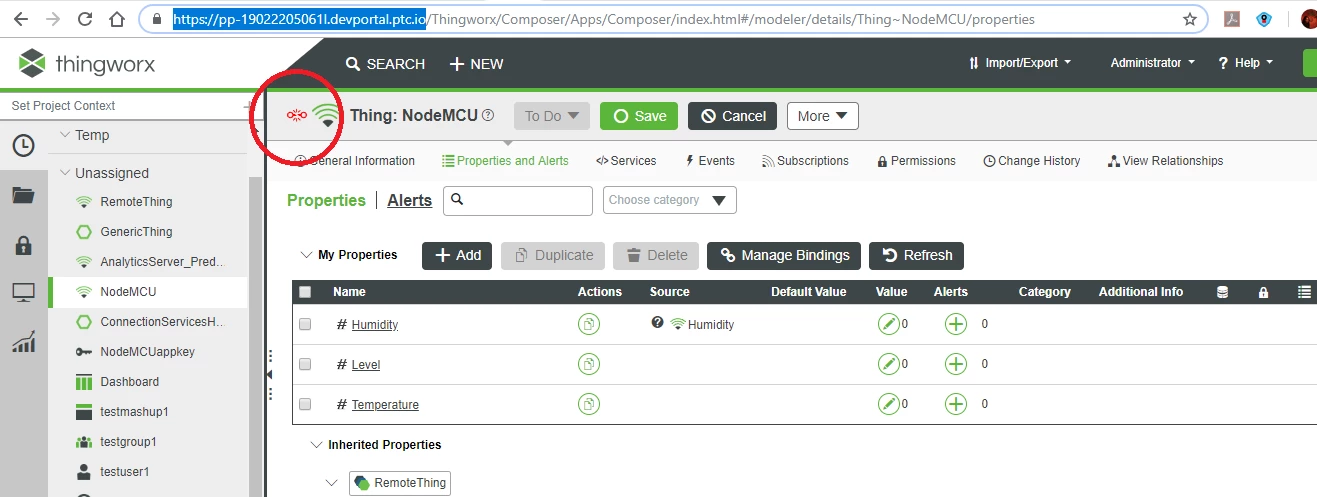The width and height of the screenshot is (1317, 497).
Task: Collapse the My Properties section
Action: point(306,255)
